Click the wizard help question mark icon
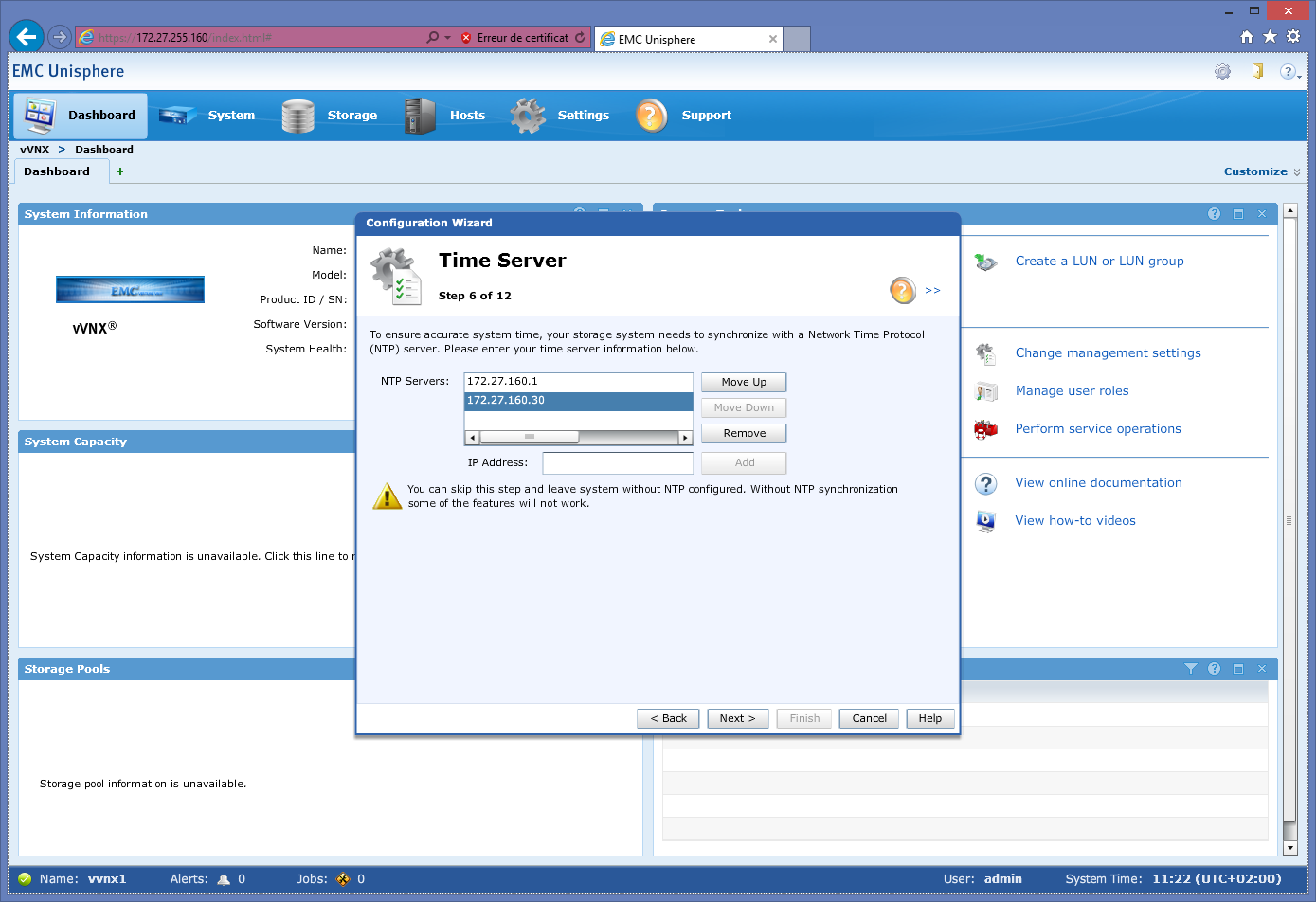Screen dimensions: 1316x902 point(902,290)
